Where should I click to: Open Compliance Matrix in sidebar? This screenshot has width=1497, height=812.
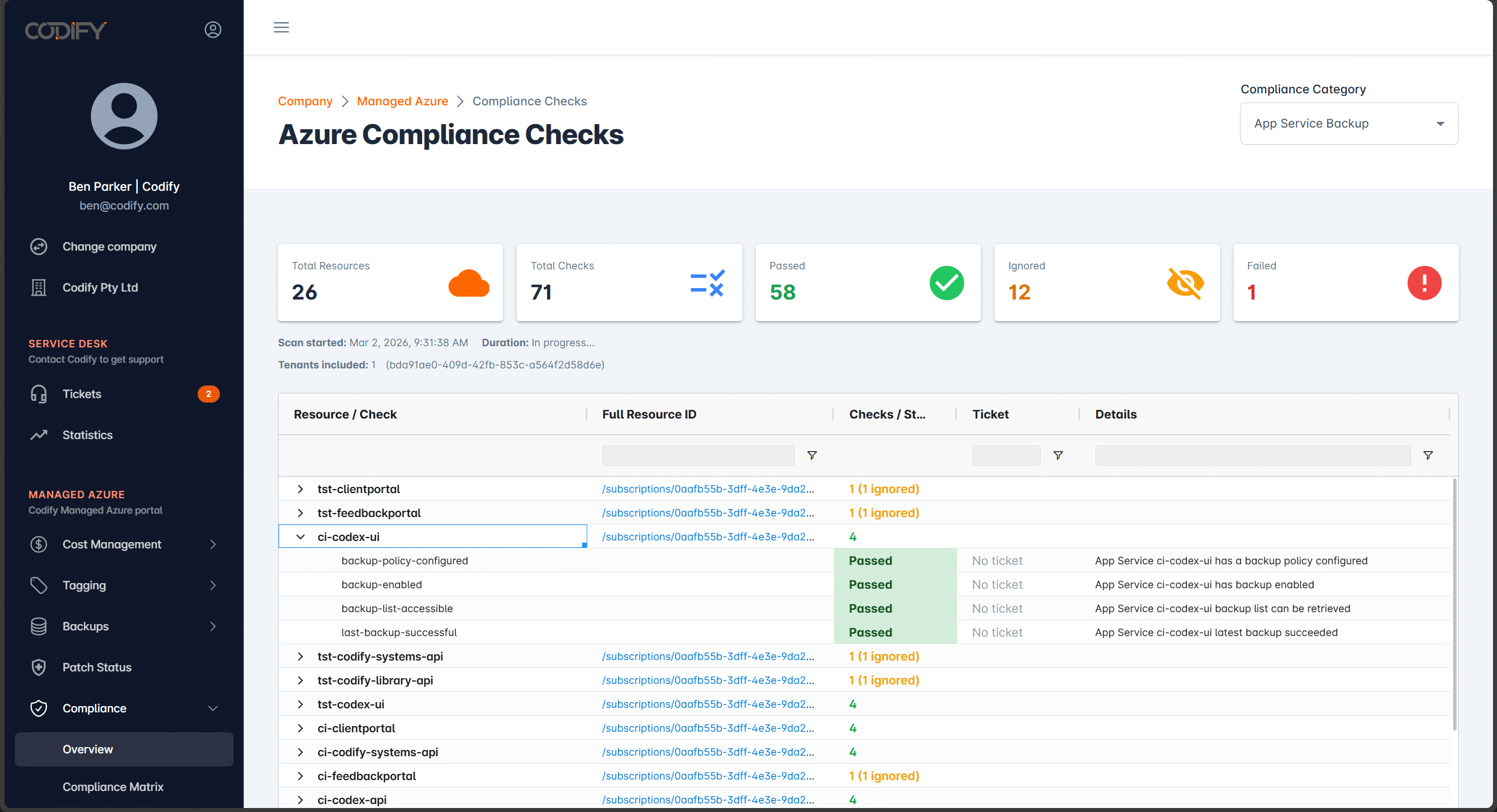pyautogui.click(x=113, y=786)
